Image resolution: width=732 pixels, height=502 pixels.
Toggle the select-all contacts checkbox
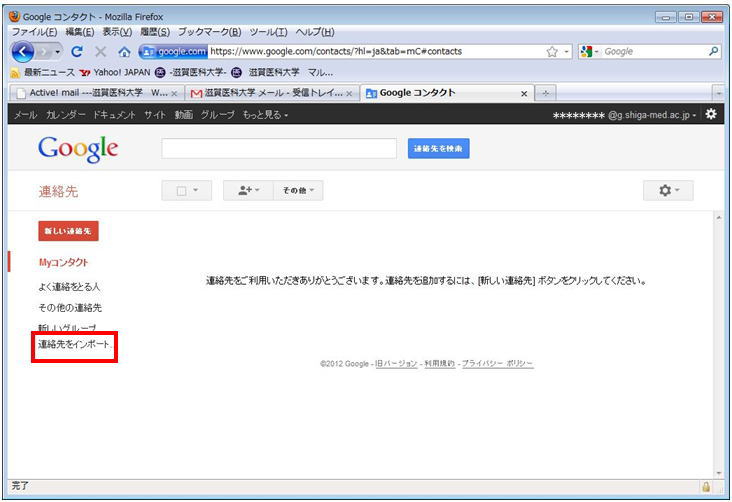click(182, 191)
